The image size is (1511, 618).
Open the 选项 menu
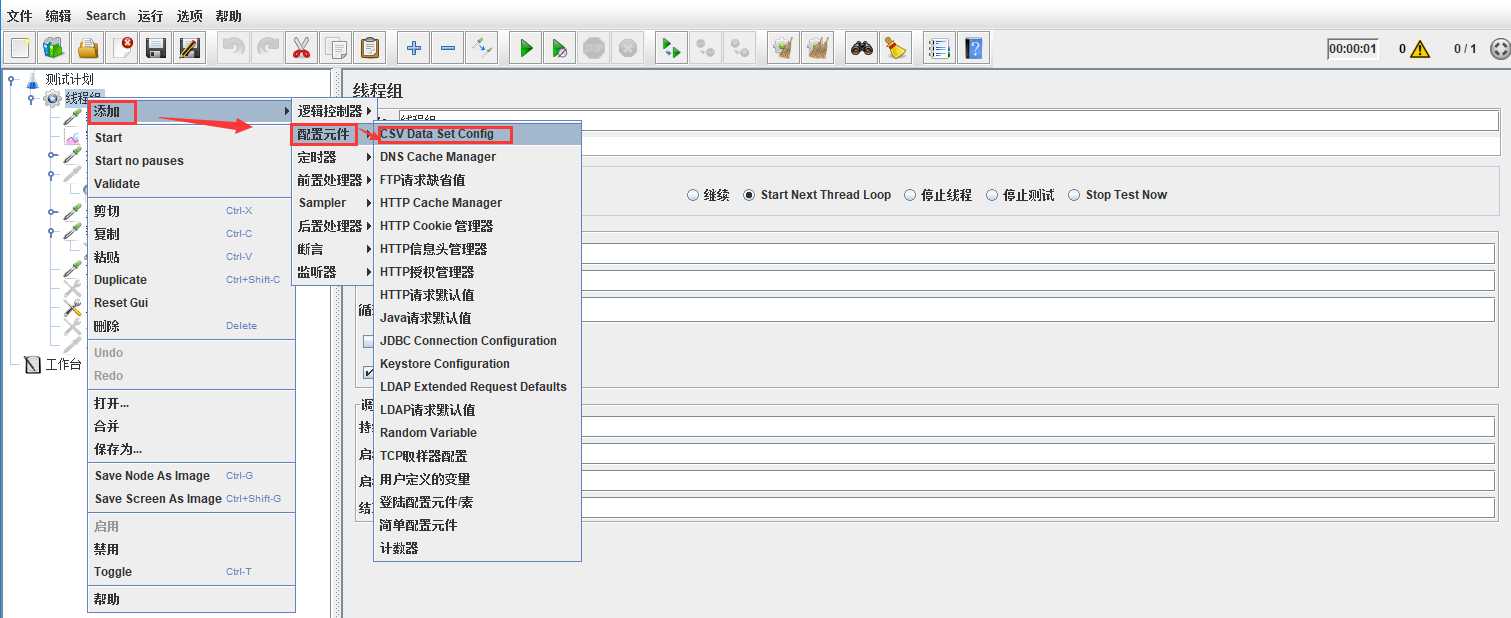189,16
